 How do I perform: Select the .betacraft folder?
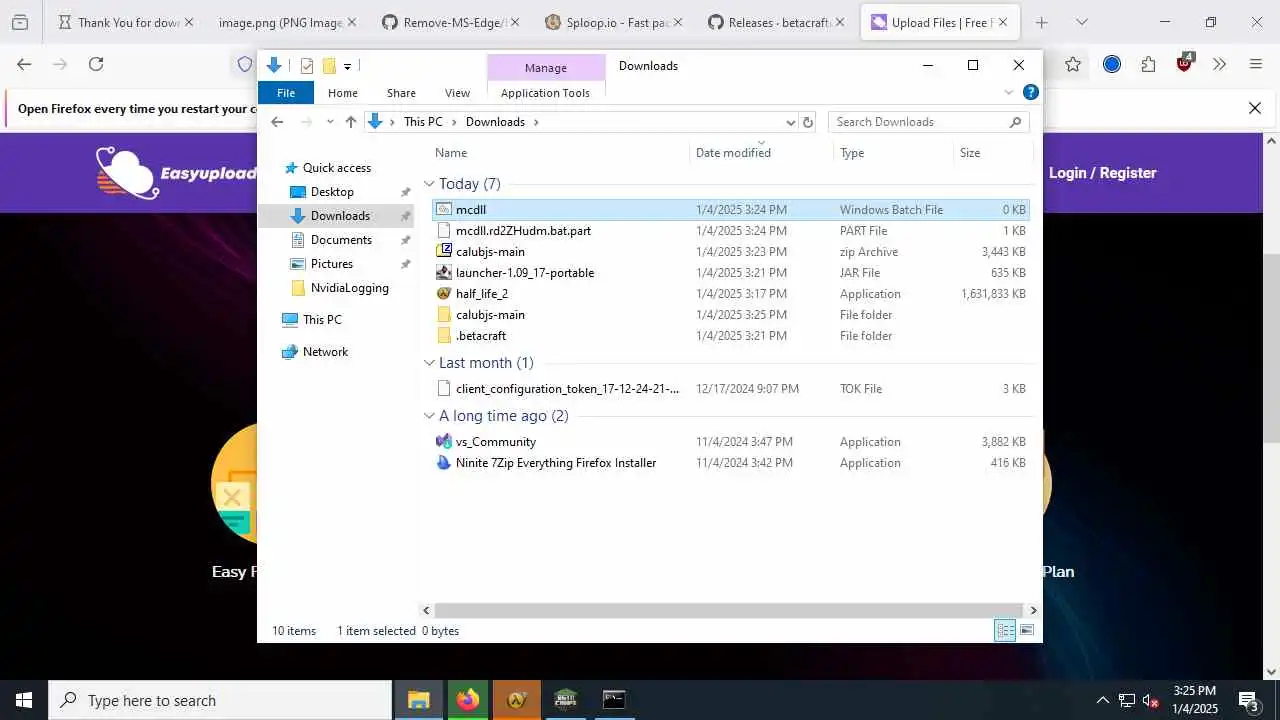(x=731, y=336)
